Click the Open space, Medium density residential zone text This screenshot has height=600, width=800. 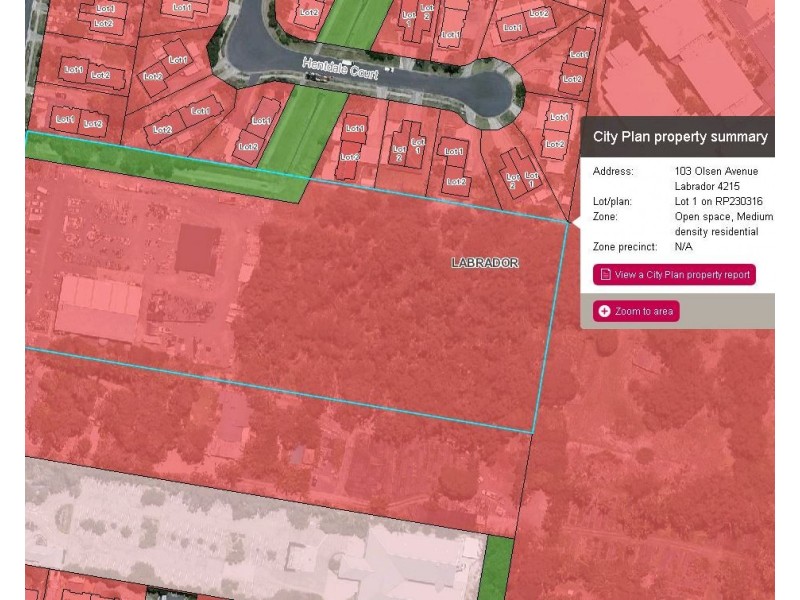pyautogui.click(x=723, y=224)
